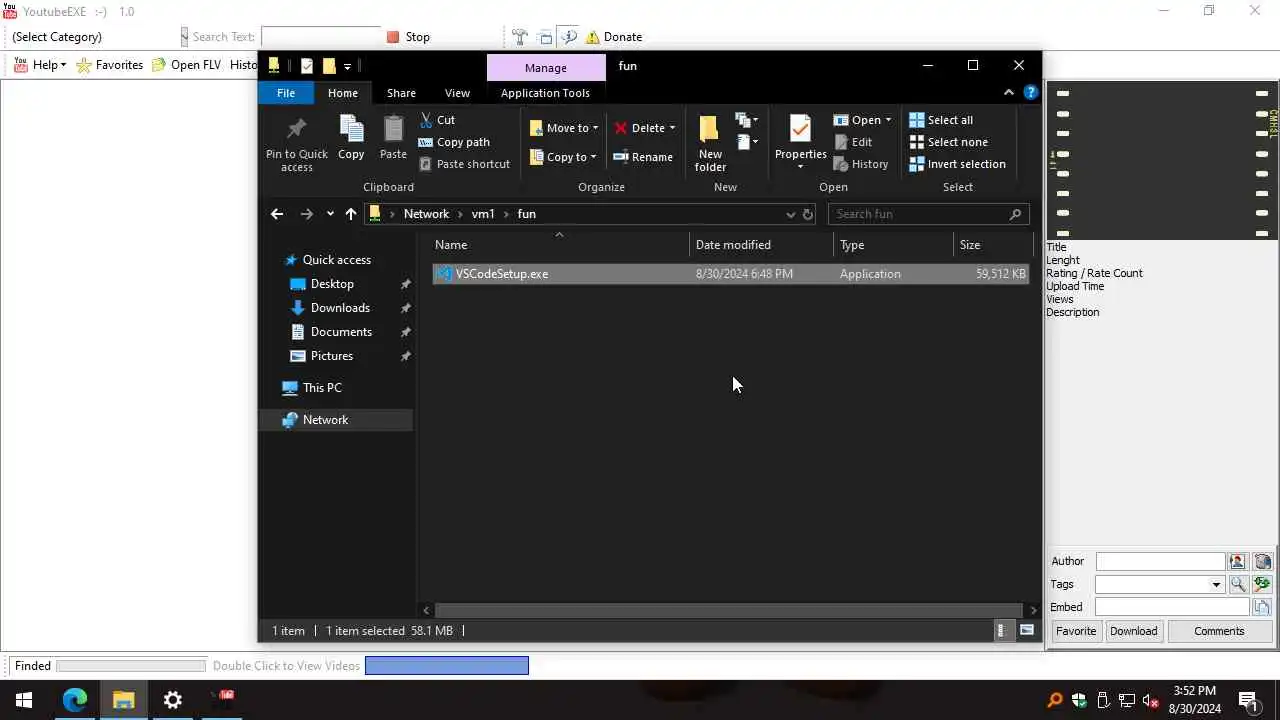Click the Favorite button in the YoutubeEXE panel

pos(1076,631)
